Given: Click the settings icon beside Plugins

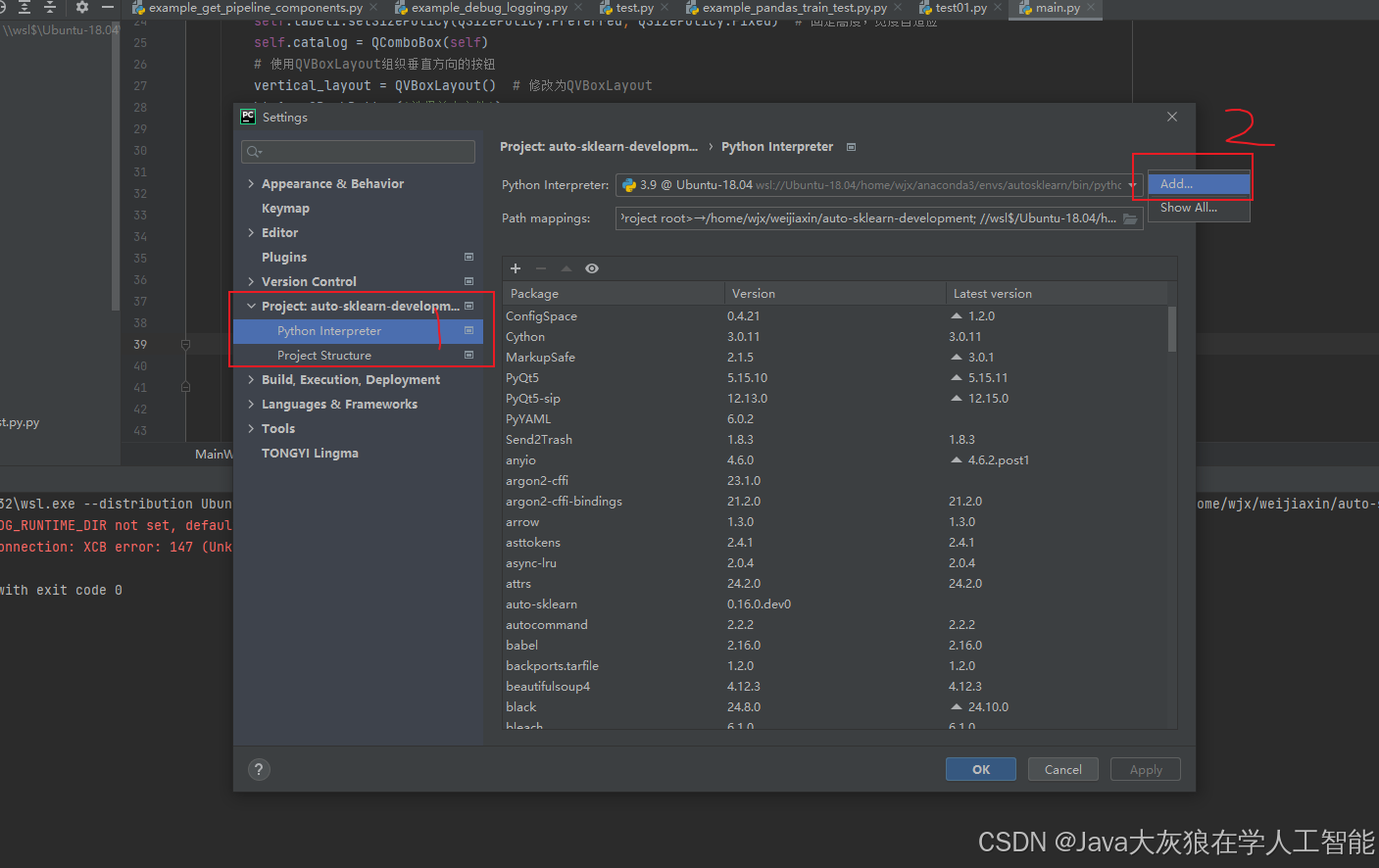Looking at the screenshot, I should pos(468,257).
